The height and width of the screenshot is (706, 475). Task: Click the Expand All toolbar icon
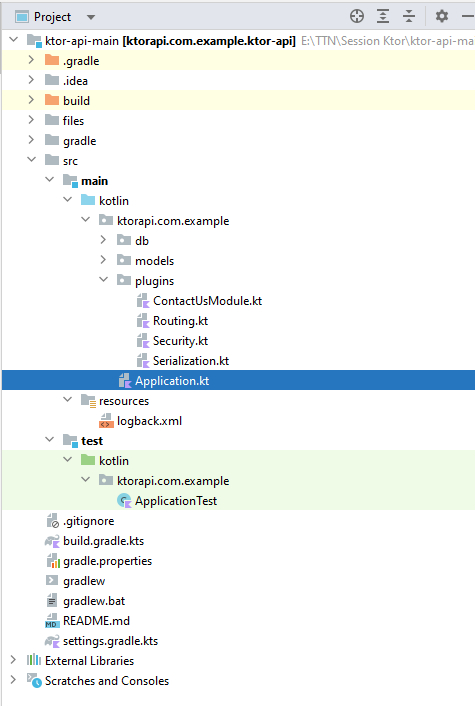click(383, 16)
